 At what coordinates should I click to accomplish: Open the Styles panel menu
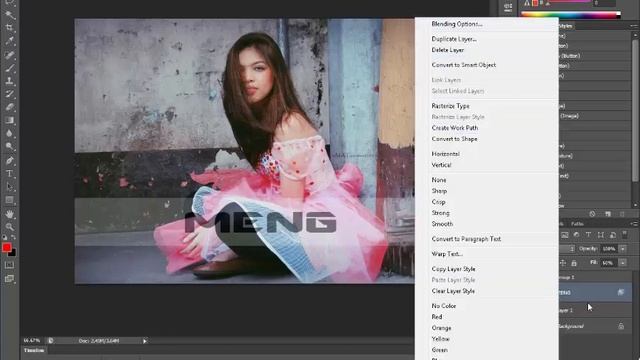click(634, 26)
